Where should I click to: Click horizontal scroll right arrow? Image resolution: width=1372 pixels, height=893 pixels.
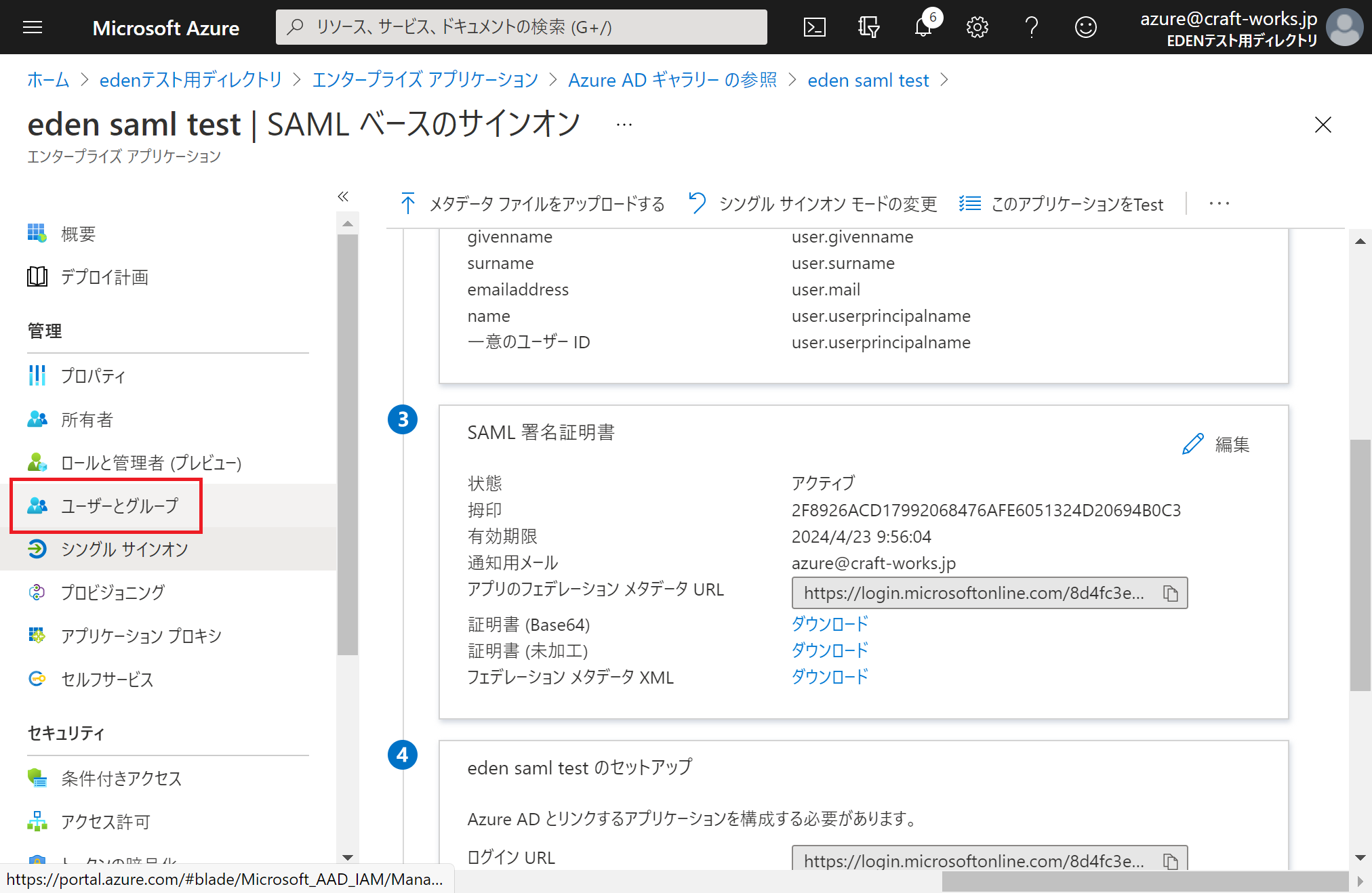click(x=1360, y=881)
